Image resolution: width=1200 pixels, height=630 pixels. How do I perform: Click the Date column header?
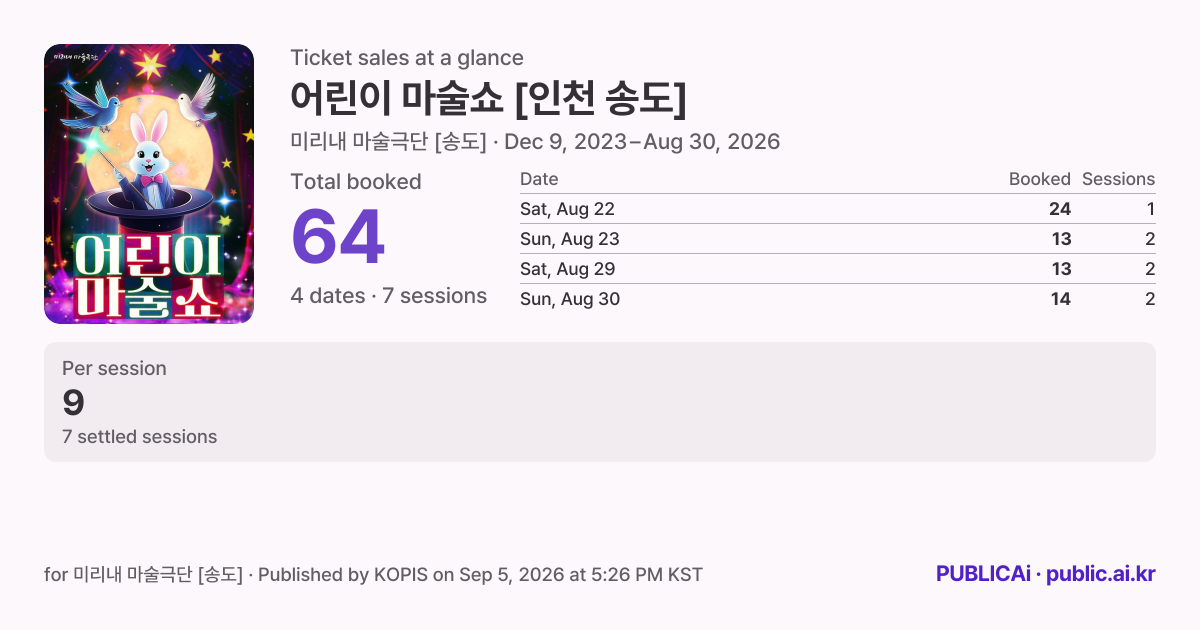tap(539, 179)
